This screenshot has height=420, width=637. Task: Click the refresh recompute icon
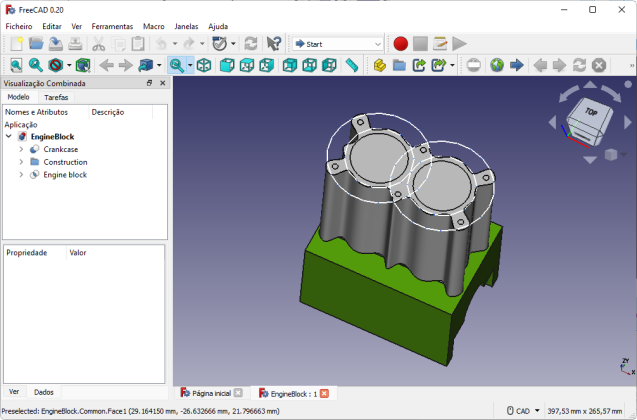coord(251,44)
